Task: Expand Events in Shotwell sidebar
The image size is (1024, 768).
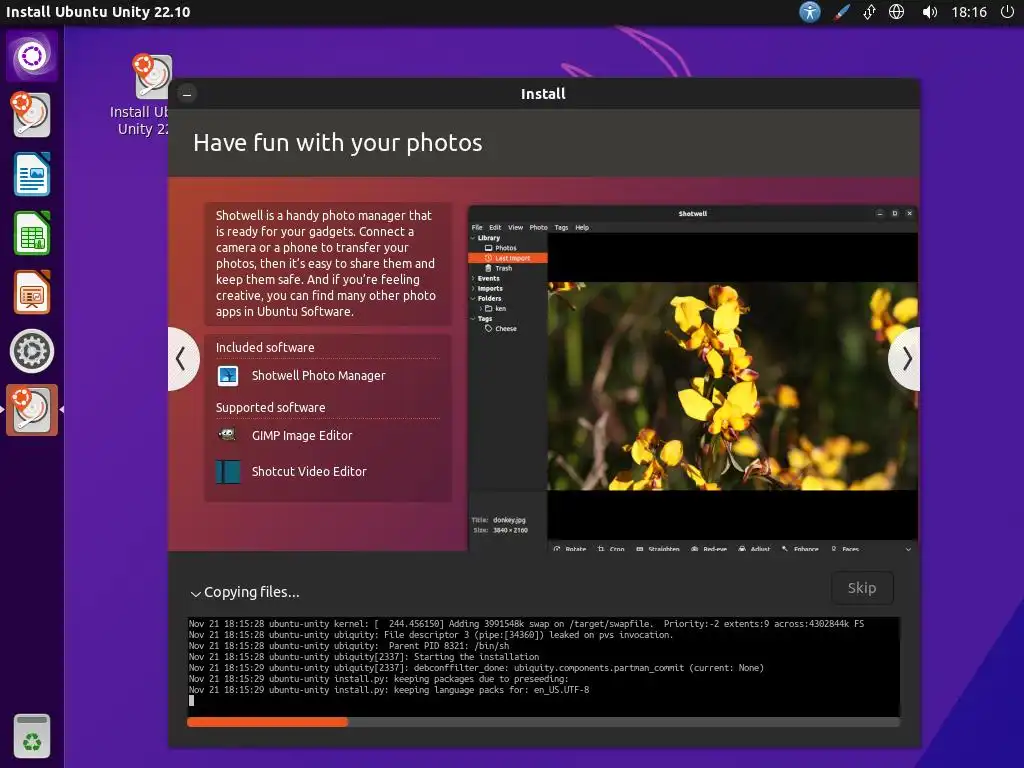Action: click(x=473, y=278)
